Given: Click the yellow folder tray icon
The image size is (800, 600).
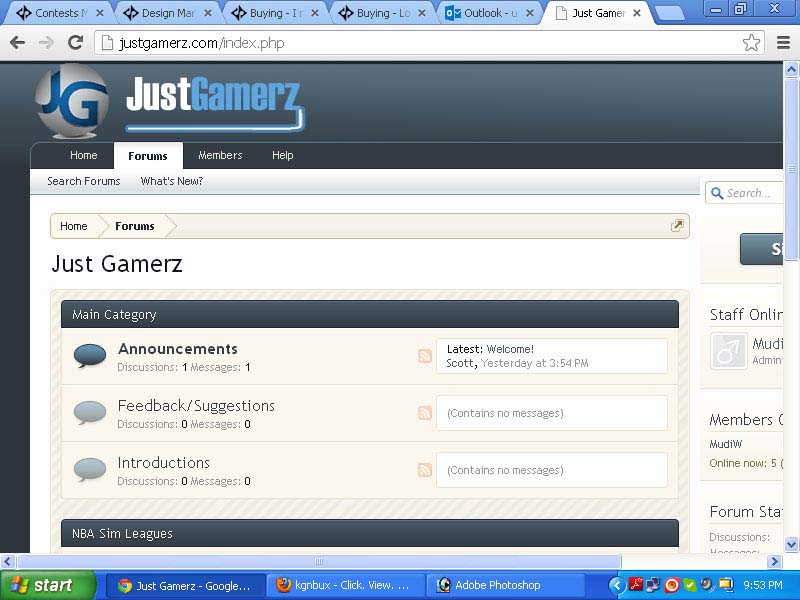Looking at the screenshot, I should [725, 585].
